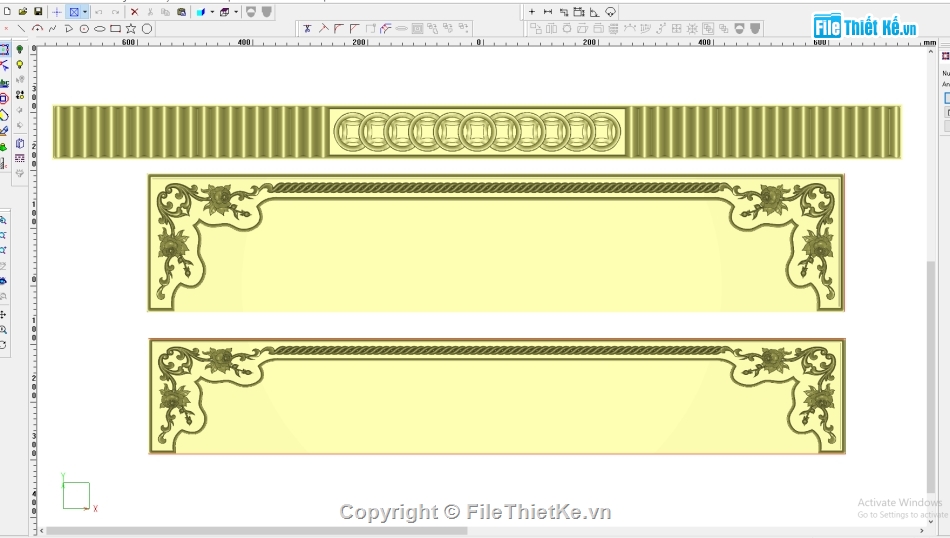This screenshot has height=538, width=950.
Task: Open the dropdown arrow beside the boxed-X snap button
Action: (85, 12)
